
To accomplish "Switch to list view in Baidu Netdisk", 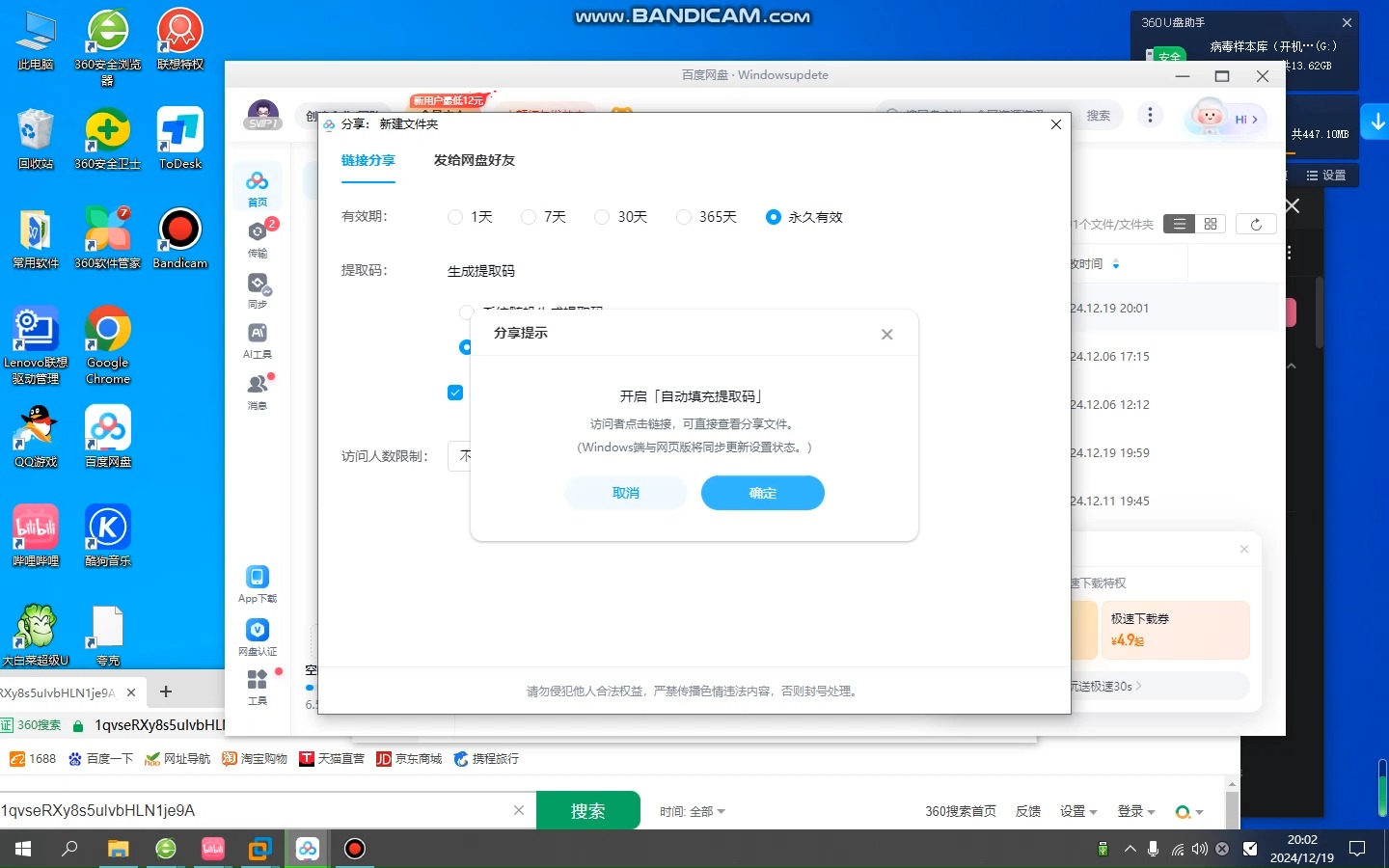I will [1179, 224].
